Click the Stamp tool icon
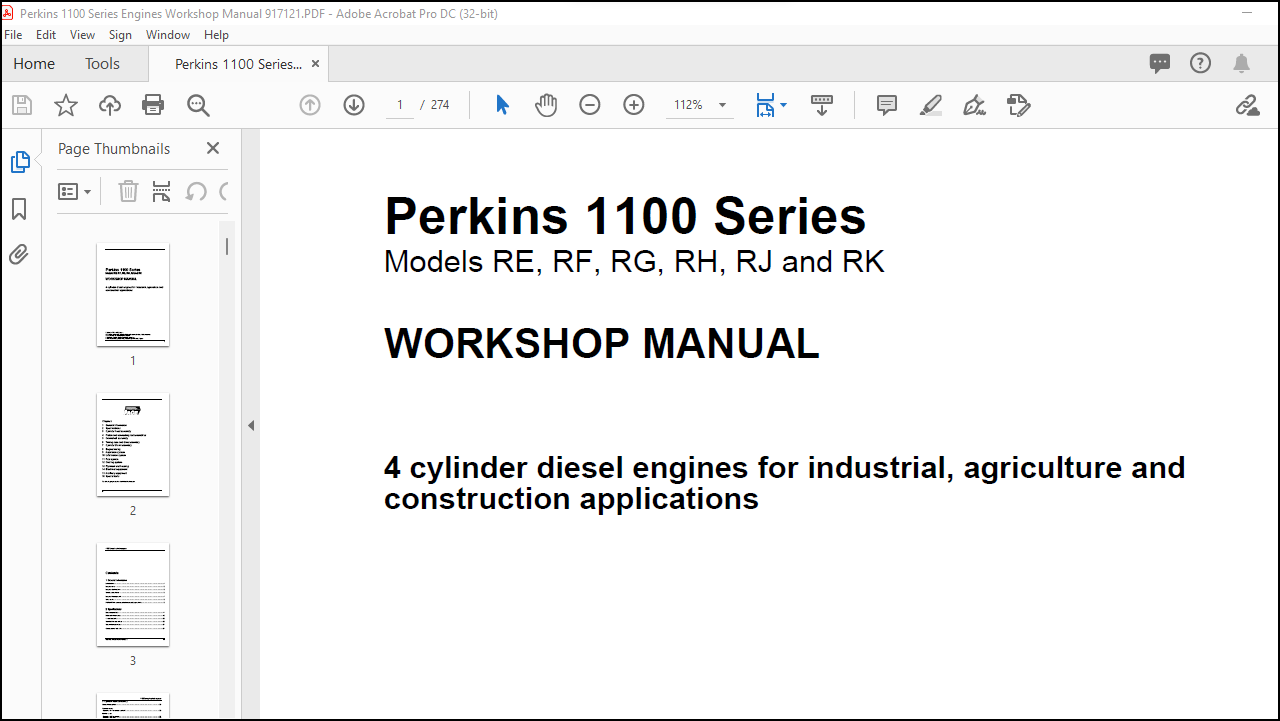The image size is (1280, 721). [1018, 105]
